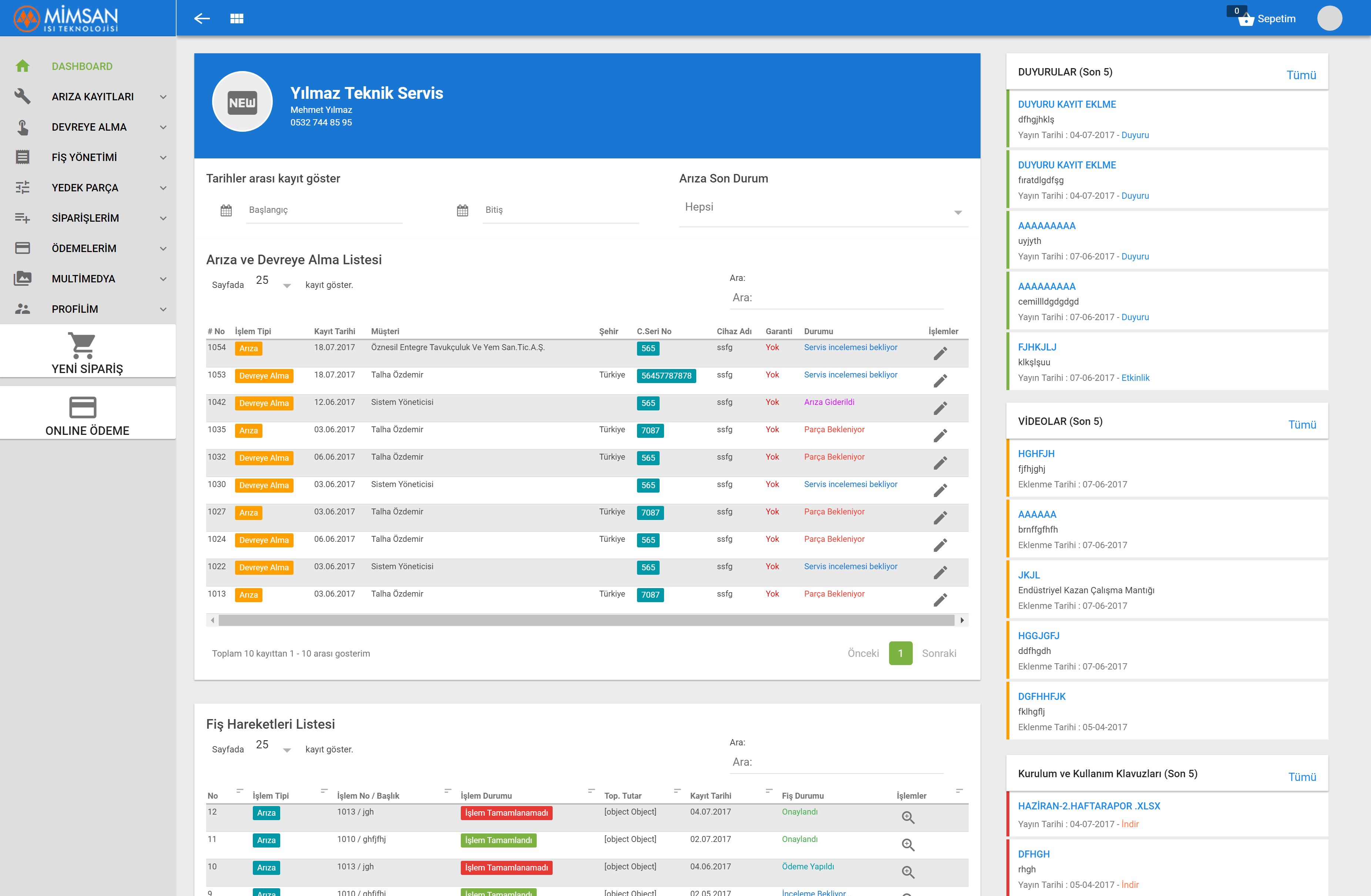Click the card icon for Ödemelerim
Screen dimensions: 1371x896
point(23,248)
